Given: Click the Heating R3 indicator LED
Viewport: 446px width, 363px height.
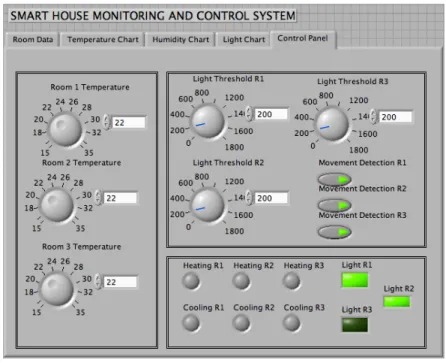Looking at the screenshot, I should 292,281.
